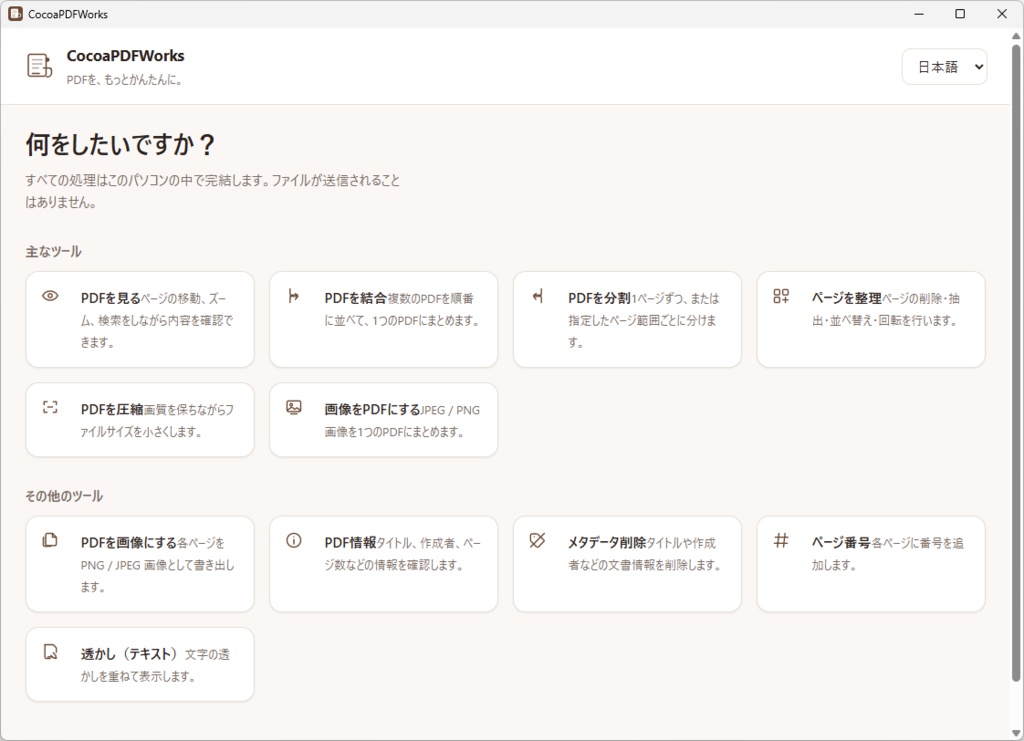The image size is (1024, 741).
Task: Click the CocoaPDFWorks header title text
Action: tap(125, 56)
